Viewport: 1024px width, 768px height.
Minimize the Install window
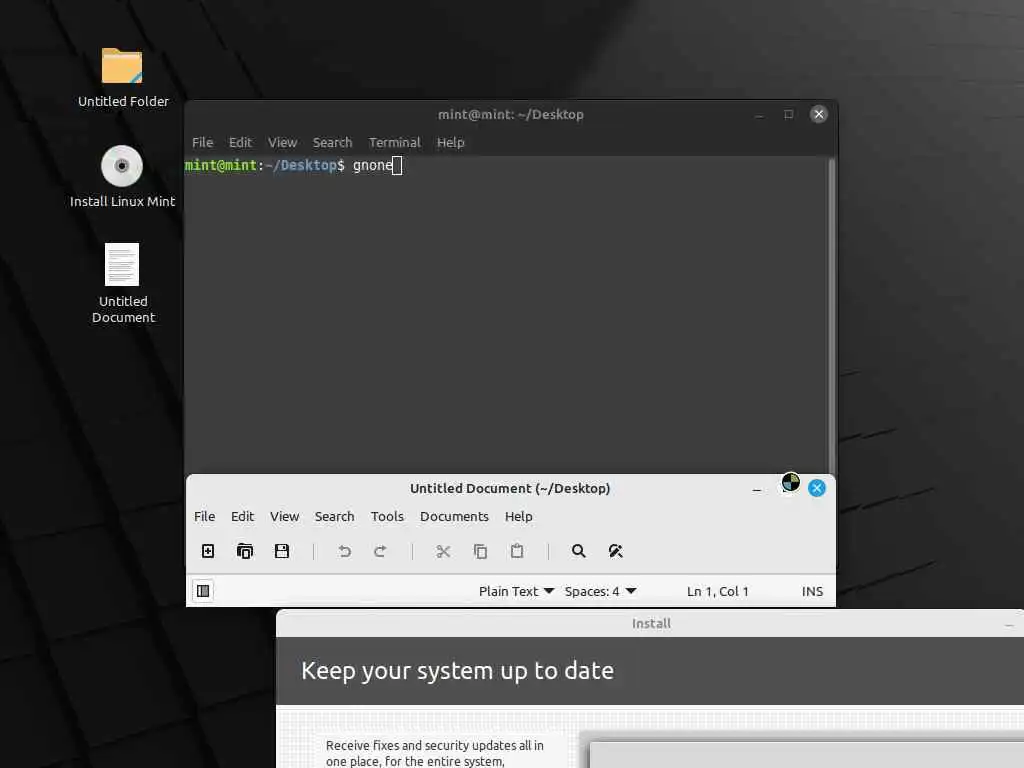coord(1009,625)
